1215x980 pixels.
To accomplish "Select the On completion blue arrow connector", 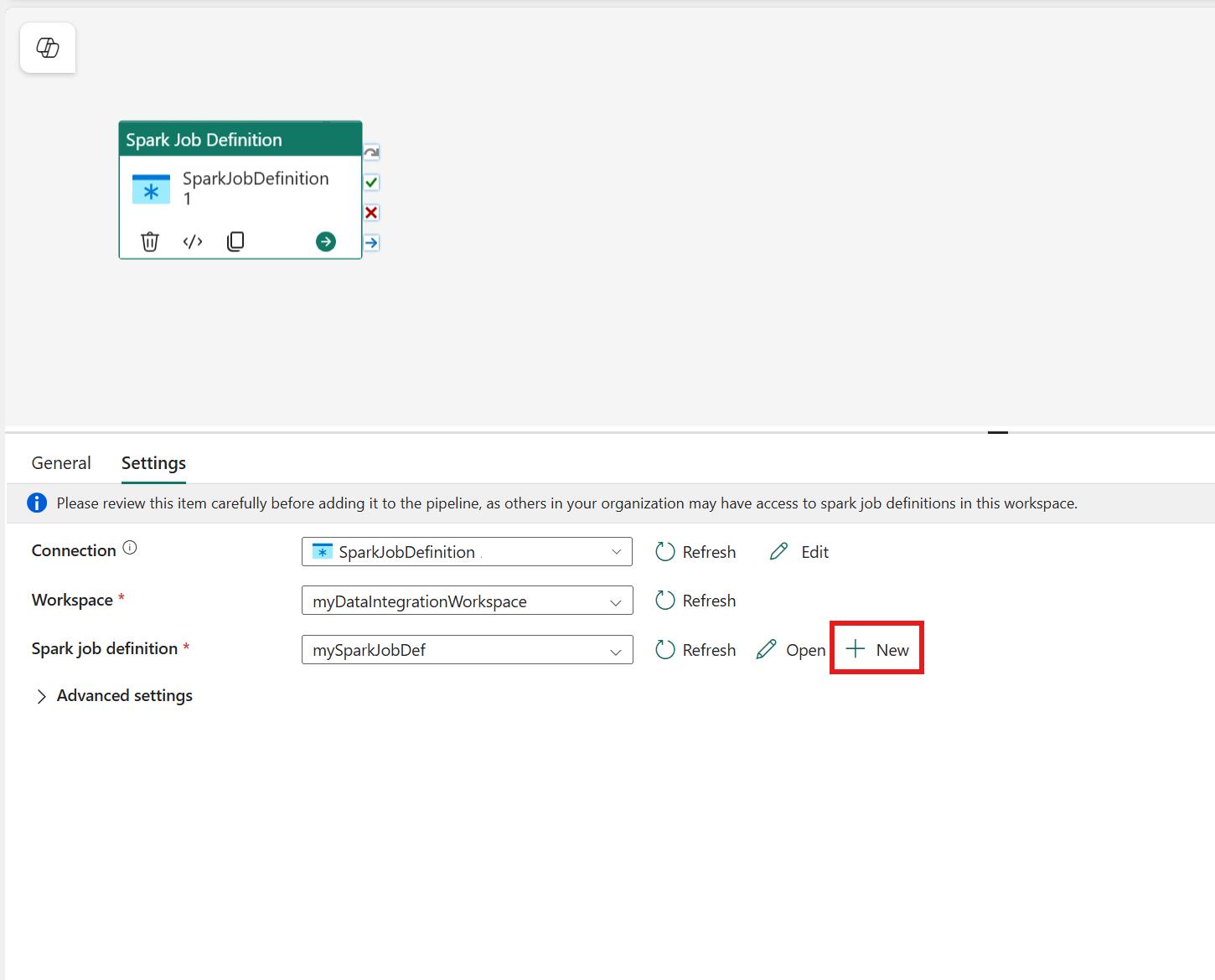I will (371, 243).
